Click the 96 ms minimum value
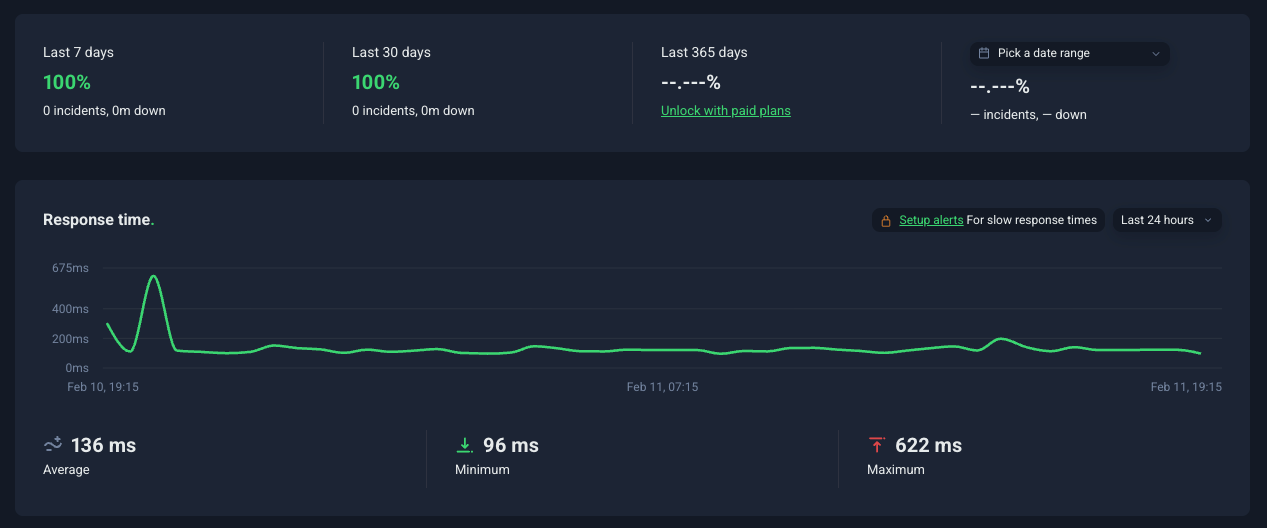The image size is (1267, 528). click(x=510, y=445)
